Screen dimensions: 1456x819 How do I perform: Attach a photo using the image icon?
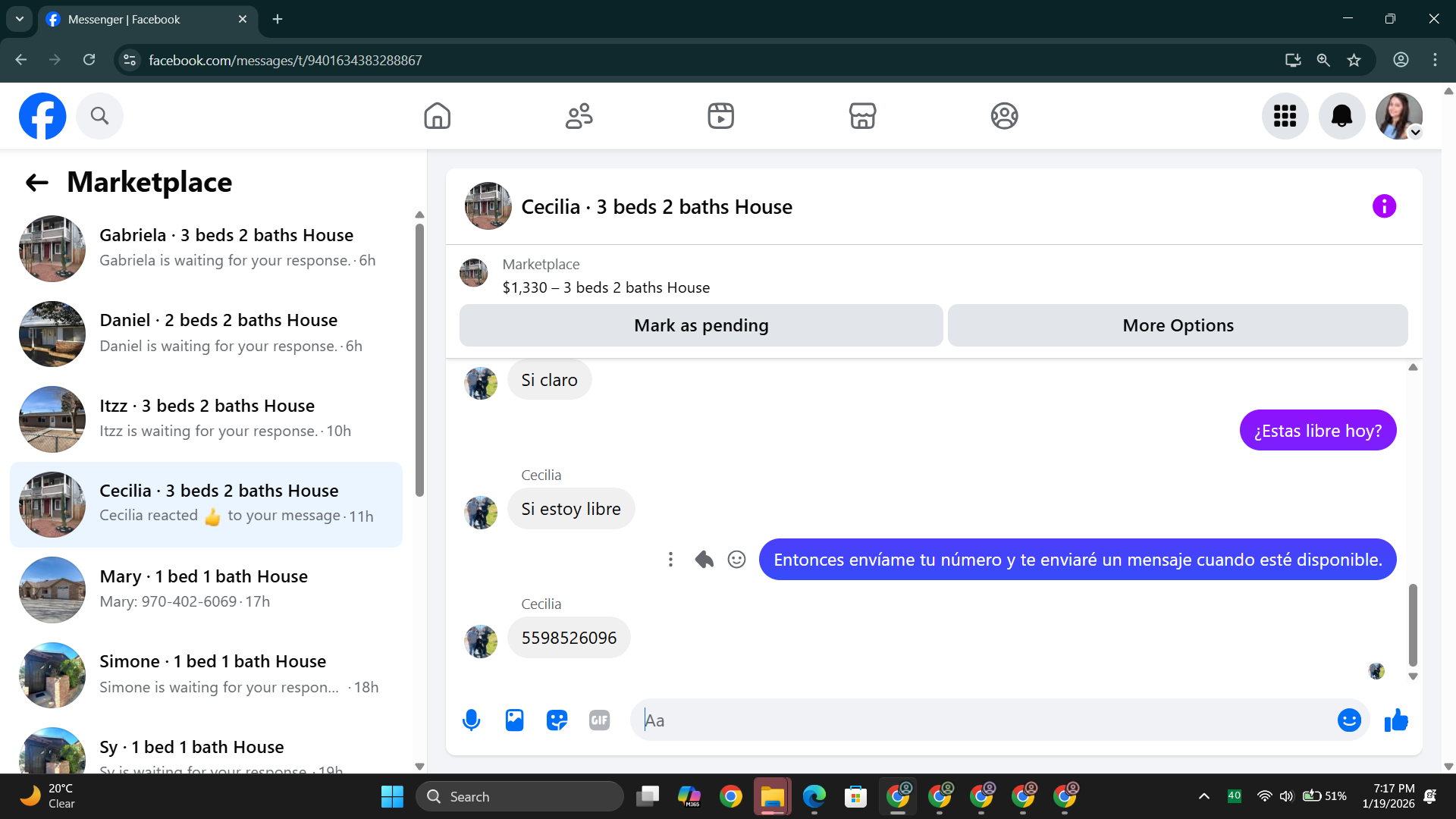[514, 720]
